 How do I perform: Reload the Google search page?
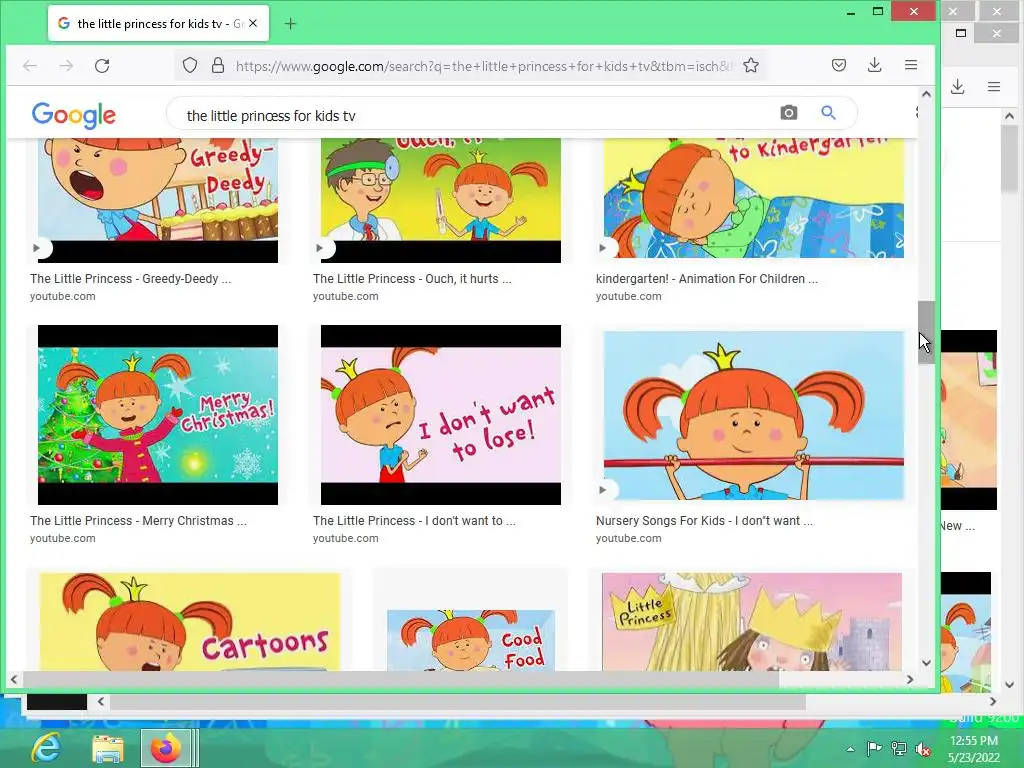[102, 66]
